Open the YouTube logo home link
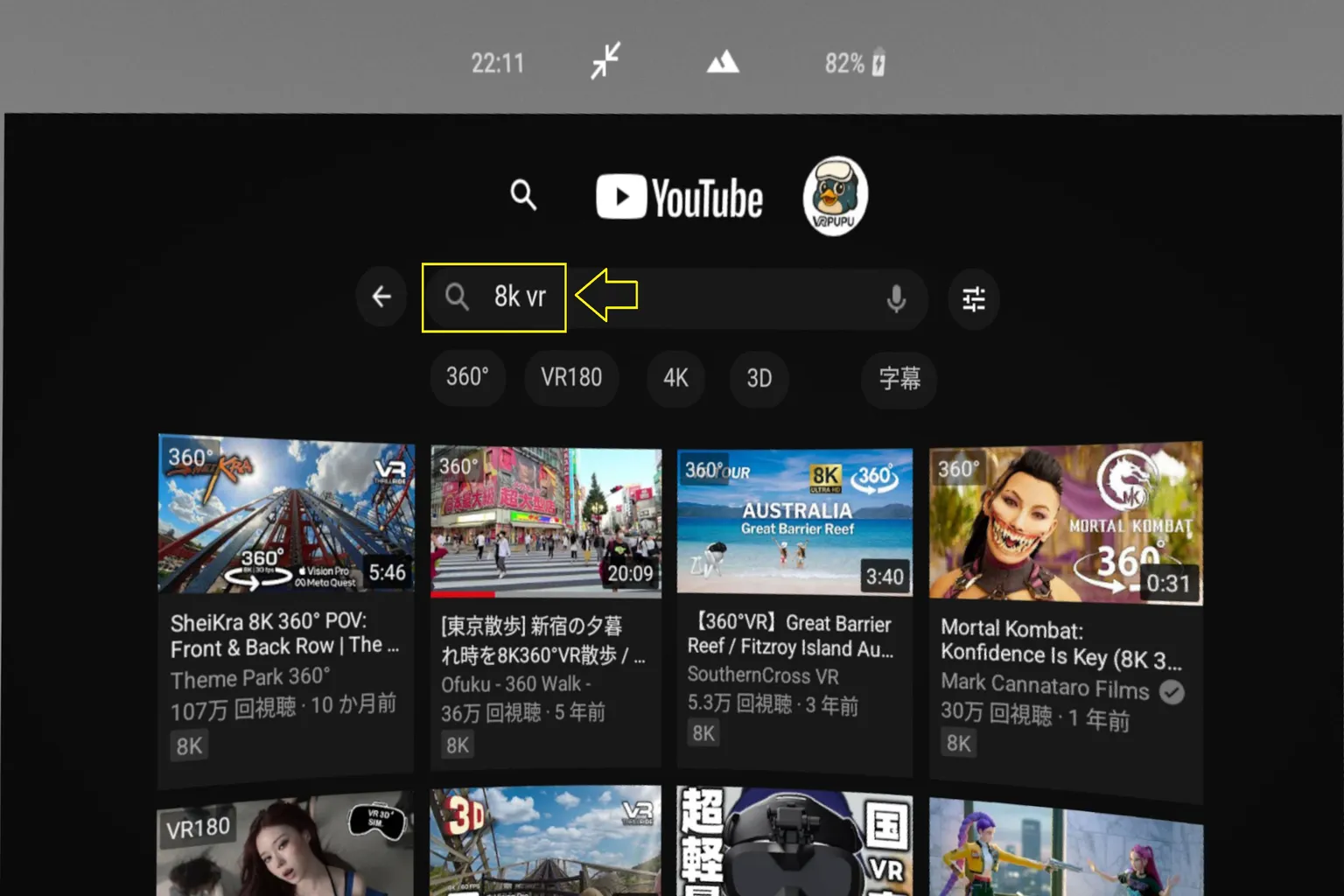This screenshot has height=896, width=1344. tap(680, 197)
